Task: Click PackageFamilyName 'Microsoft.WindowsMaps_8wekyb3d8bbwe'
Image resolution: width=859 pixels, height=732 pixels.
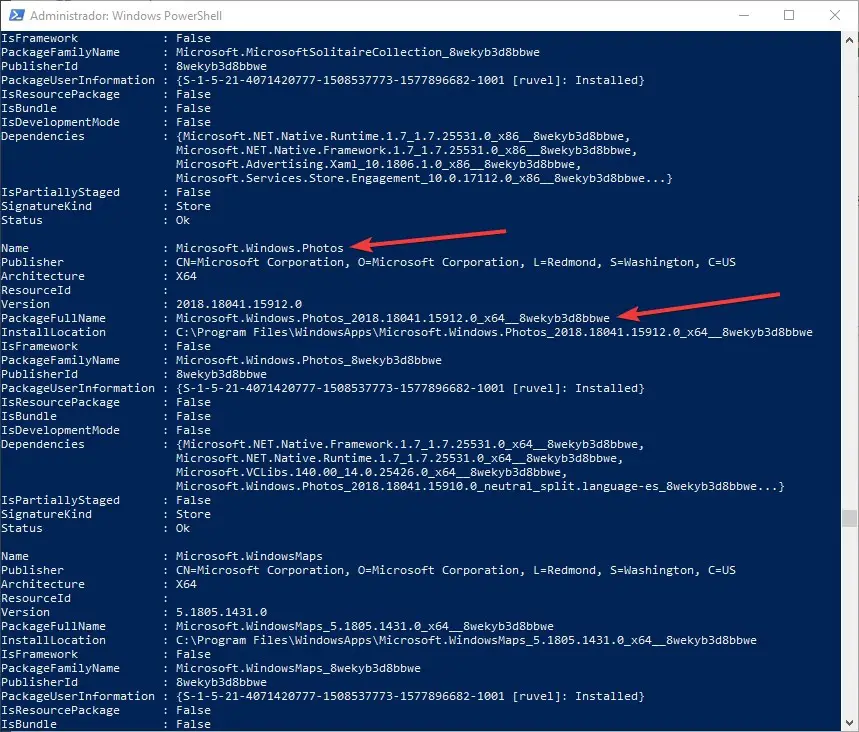Action: [298, 668]
